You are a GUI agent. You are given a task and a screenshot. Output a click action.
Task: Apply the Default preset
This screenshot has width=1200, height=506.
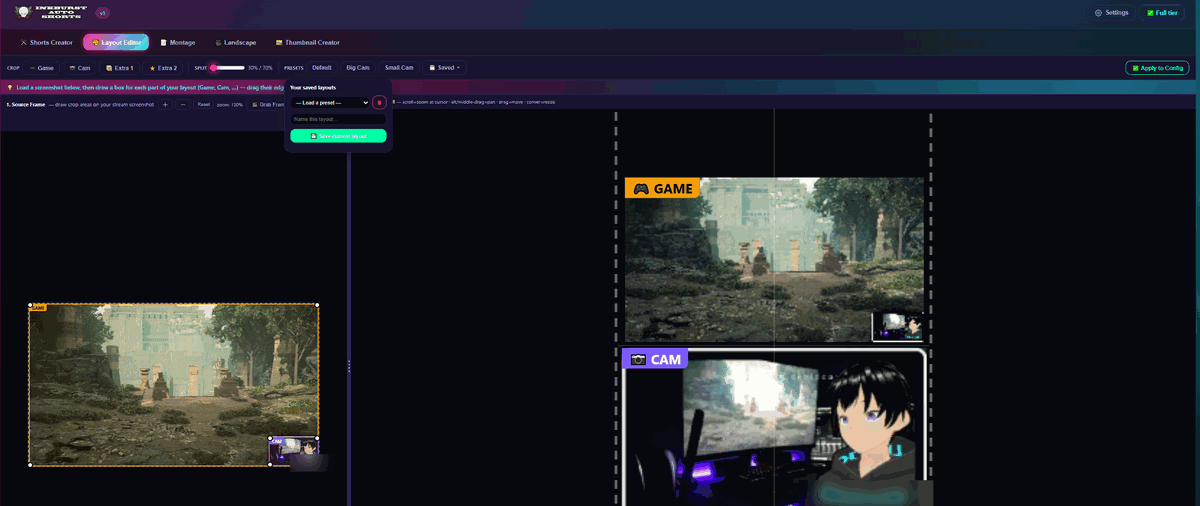coord(322,68)
